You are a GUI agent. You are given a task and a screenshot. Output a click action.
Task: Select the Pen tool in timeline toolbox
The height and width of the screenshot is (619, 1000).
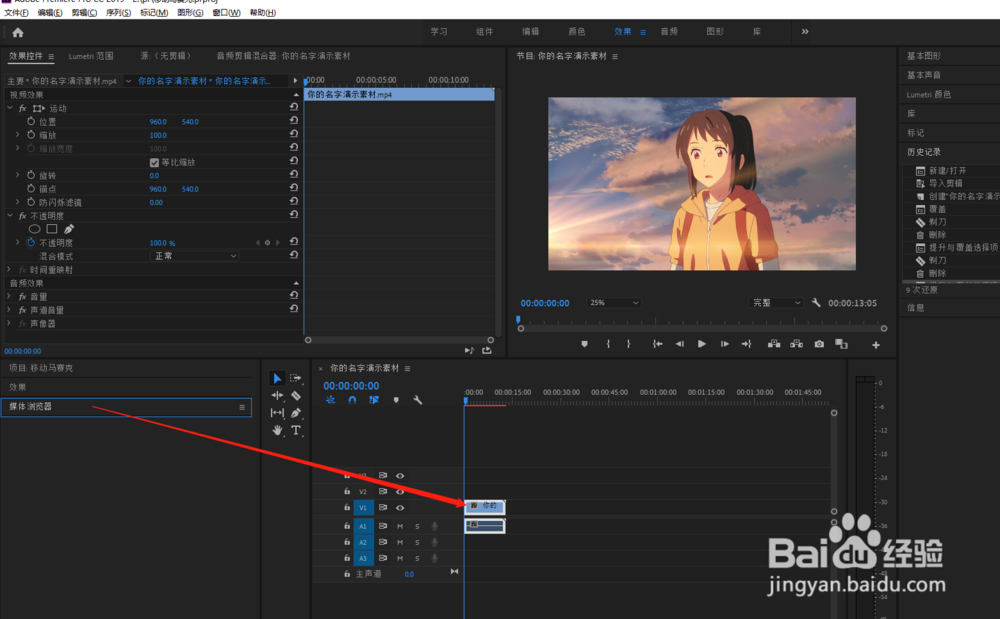(296, 413)
